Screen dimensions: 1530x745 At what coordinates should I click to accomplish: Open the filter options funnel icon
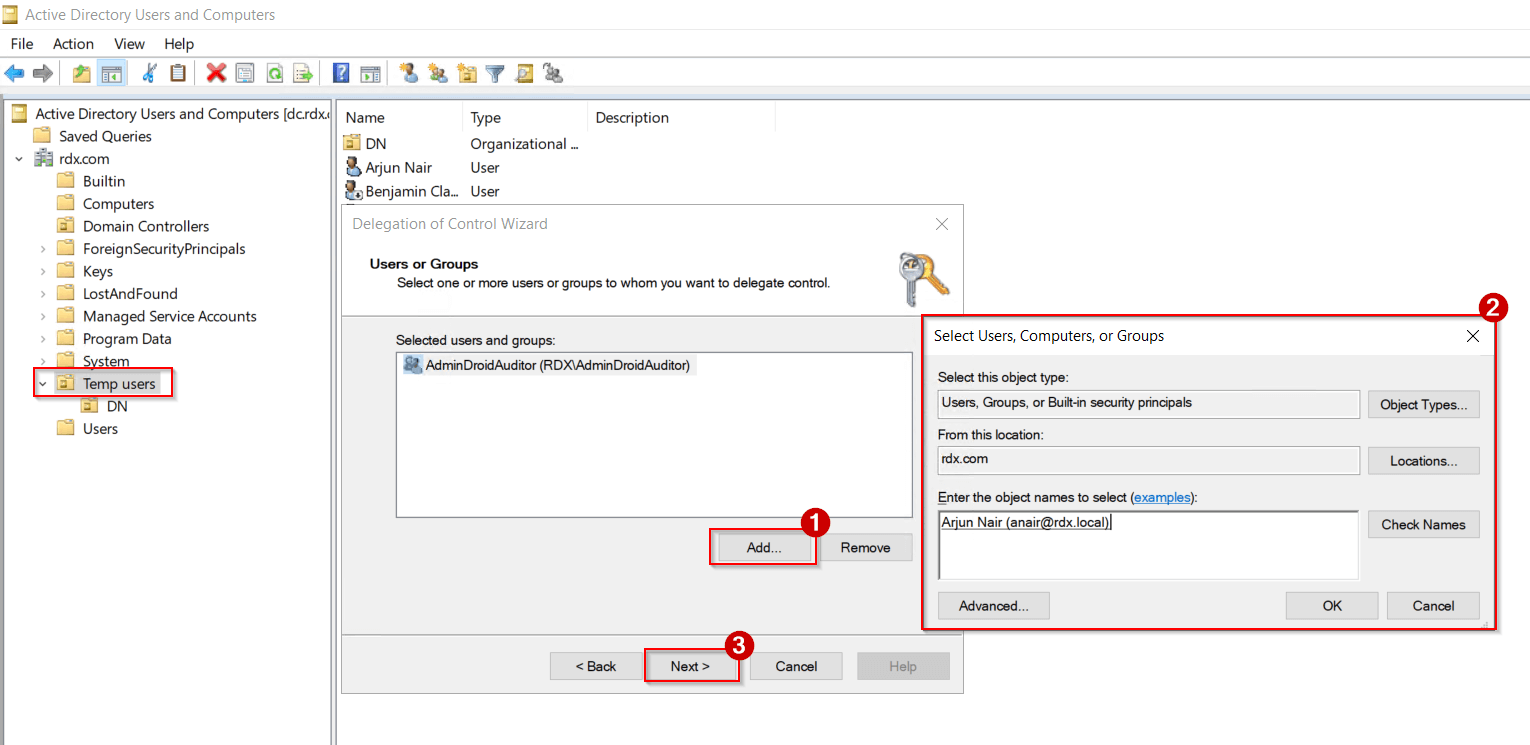495,72
